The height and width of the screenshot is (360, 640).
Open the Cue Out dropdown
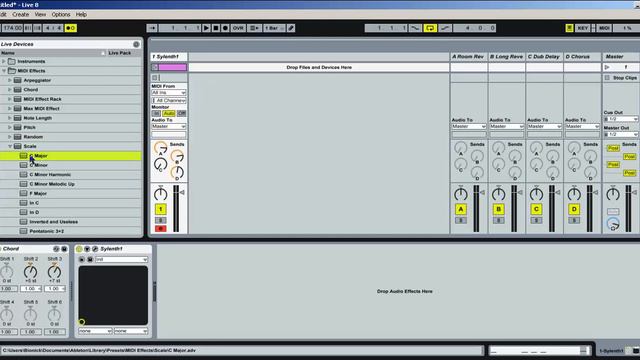(x=621, y=119)
